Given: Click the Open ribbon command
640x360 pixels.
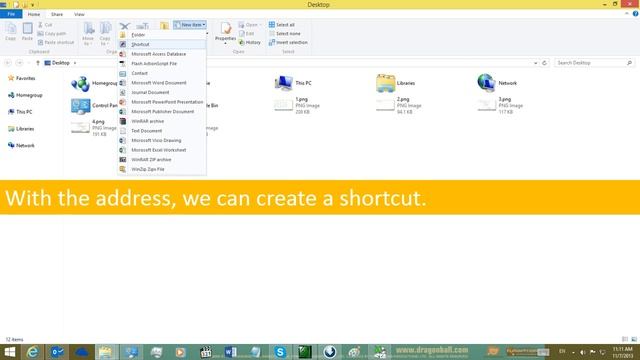Looking at the screenshot, I should [249, 25].
